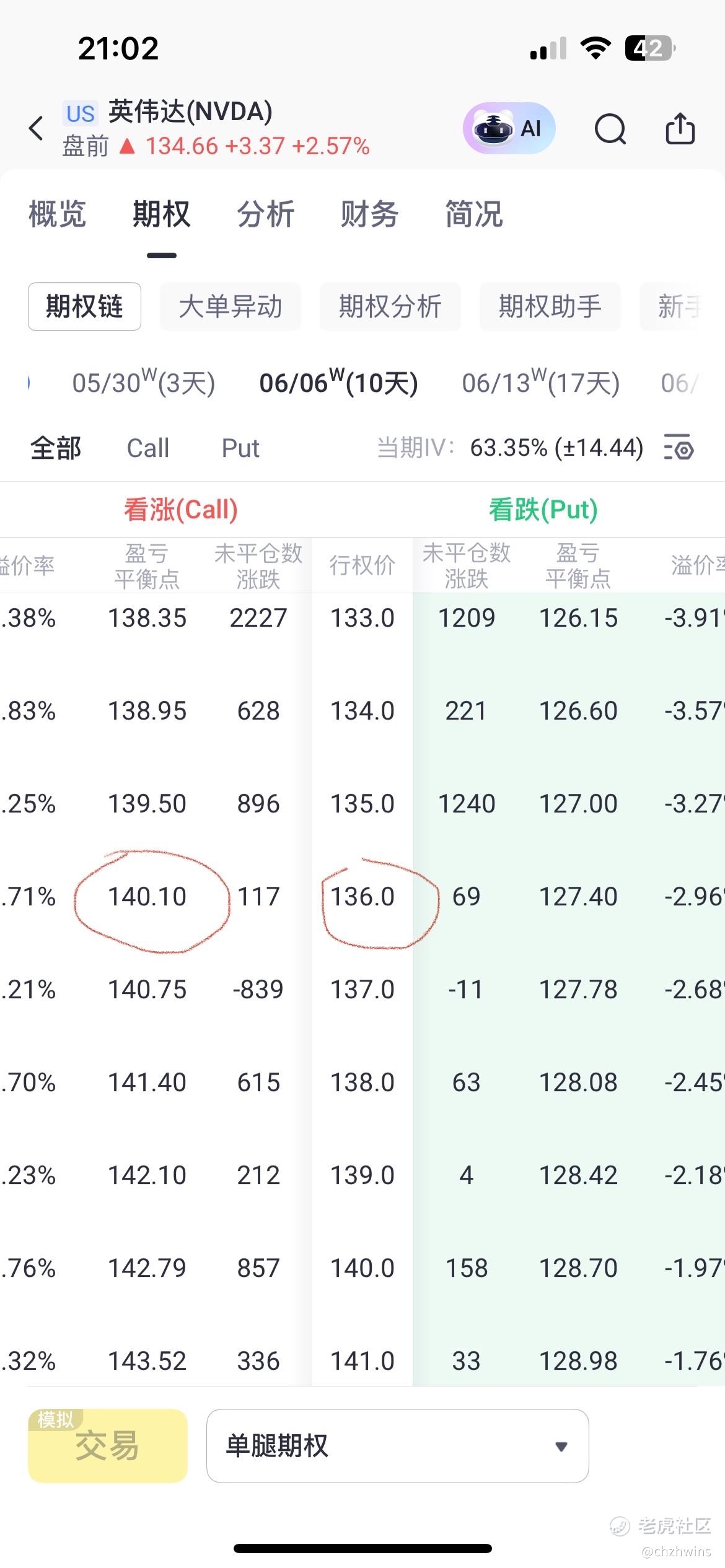Select the 期权分析 chip

click(390, 307)
